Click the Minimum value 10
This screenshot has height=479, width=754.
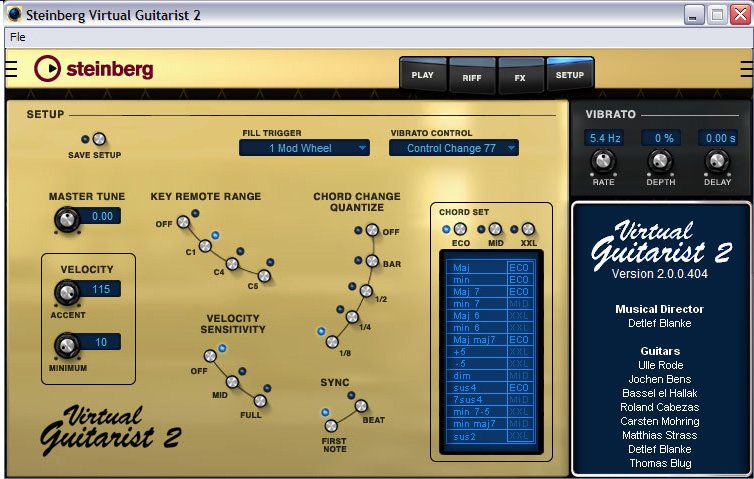[x=101, y=342]
